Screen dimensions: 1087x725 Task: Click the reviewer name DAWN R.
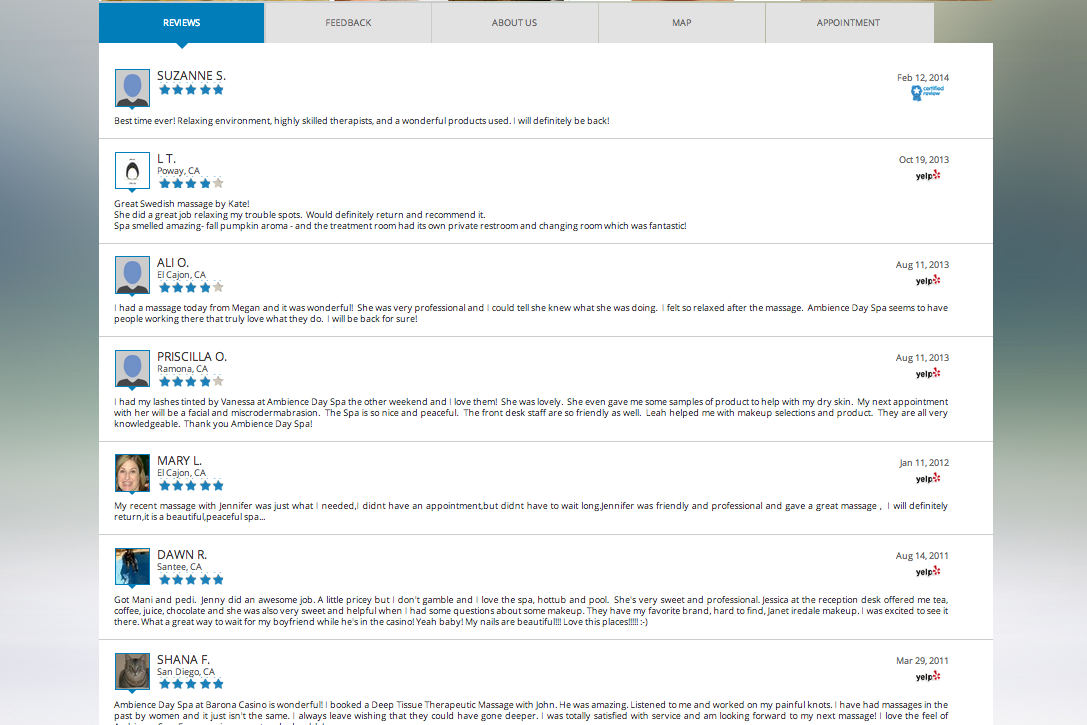pos(182,554)
